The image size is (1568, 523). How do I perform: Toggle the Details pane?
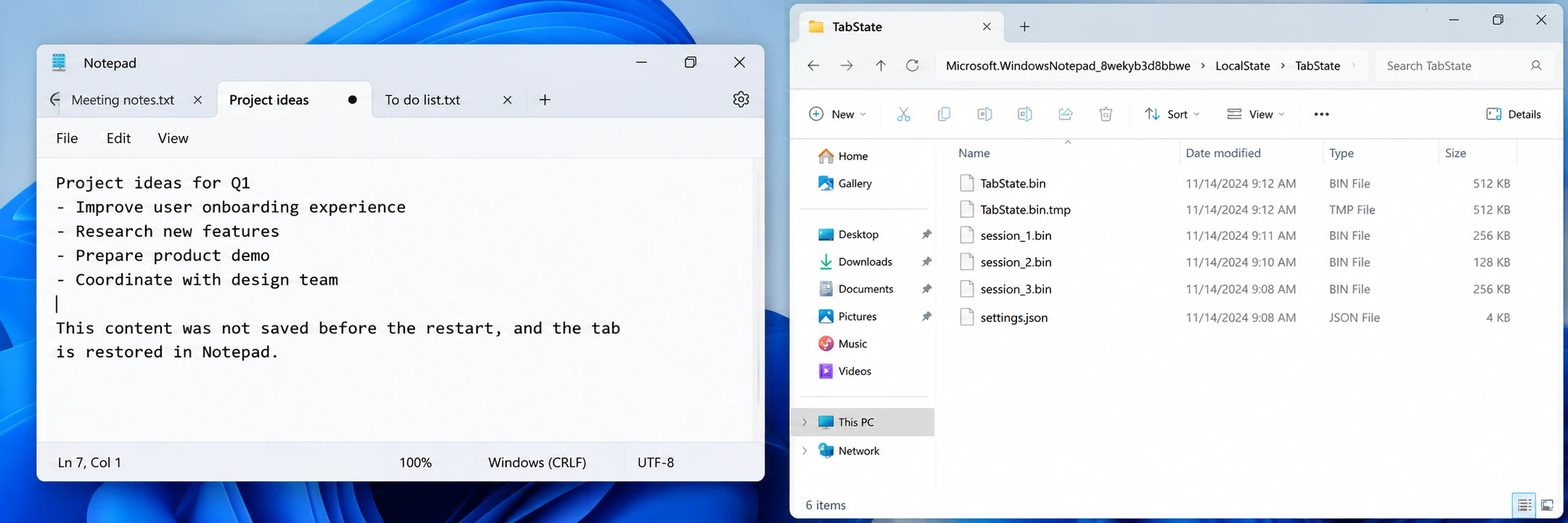click(x=1514, y=114)
